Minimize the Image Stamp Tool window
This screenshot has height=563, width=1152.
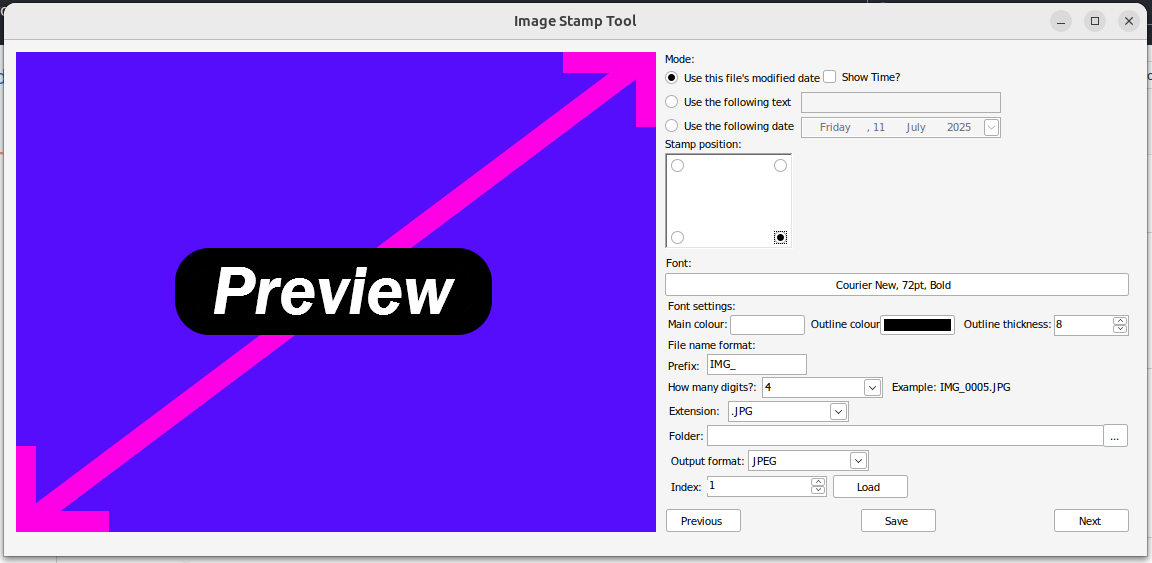click(x=1060, y=21)
